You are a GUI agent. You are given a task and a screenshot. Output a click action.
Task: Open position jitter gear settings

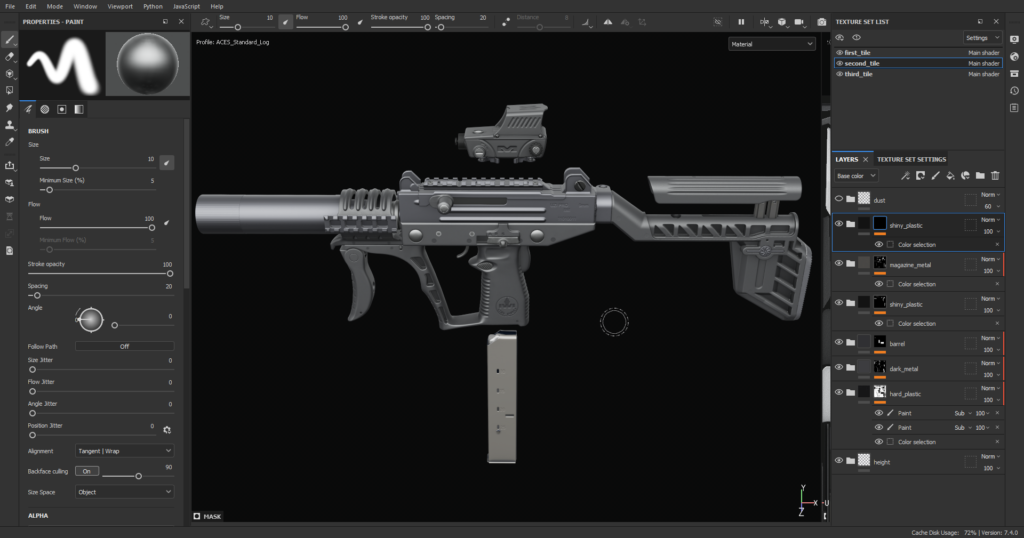[x=167, y=430]
